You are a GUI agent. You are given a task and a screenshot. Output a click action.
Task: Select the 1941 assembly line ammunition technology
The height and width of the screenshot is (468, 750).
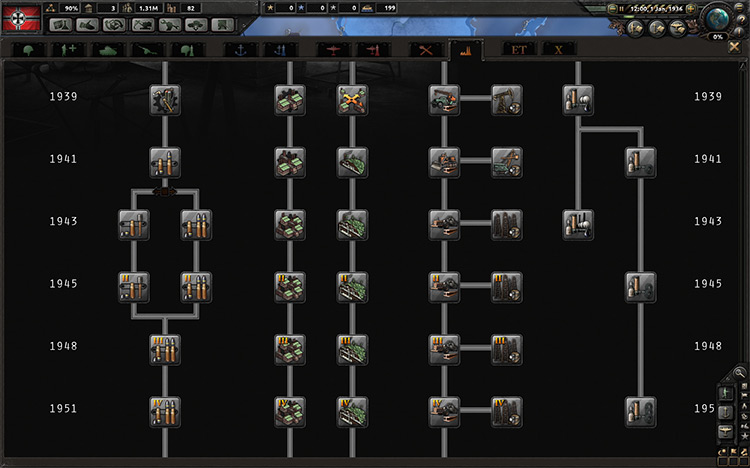165,162
